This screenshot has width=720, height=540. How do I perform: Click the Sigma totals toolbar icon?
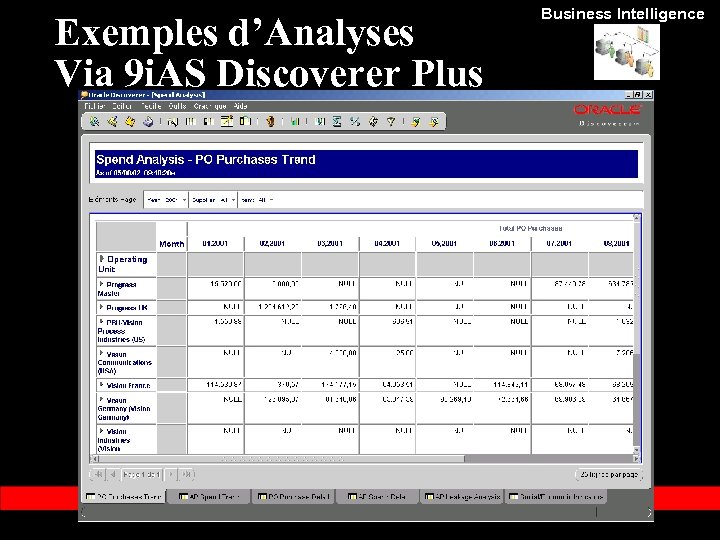[x=337, y=121]
